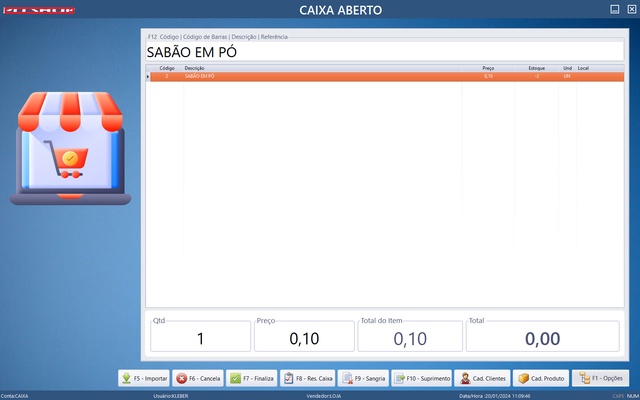Open F10 - Suprimento

422,378
